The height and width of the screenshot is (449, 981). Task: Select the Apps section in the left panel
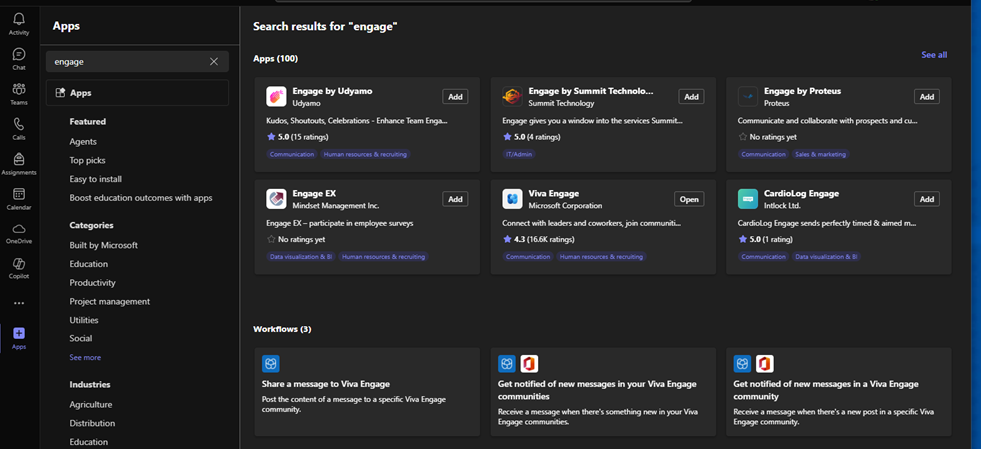(137, 93)
